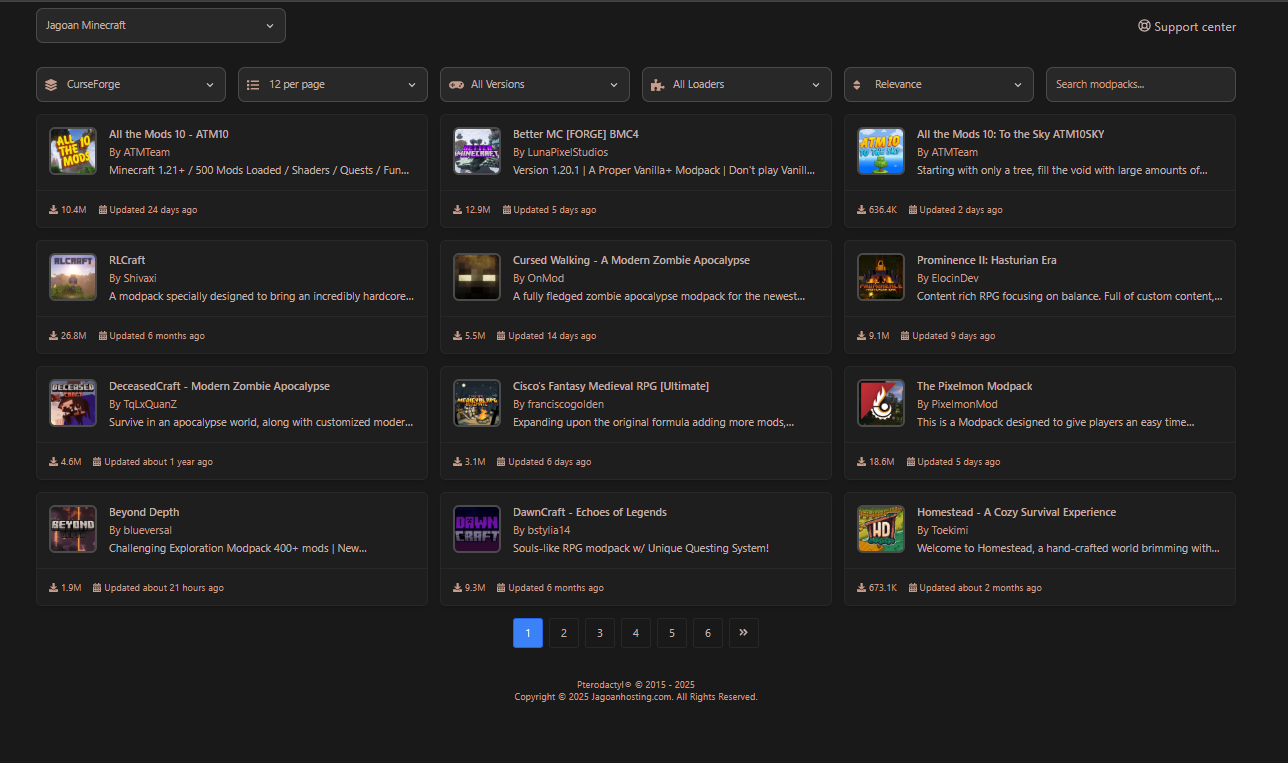Click the Updated about 2 months ago text

(980, 588)
